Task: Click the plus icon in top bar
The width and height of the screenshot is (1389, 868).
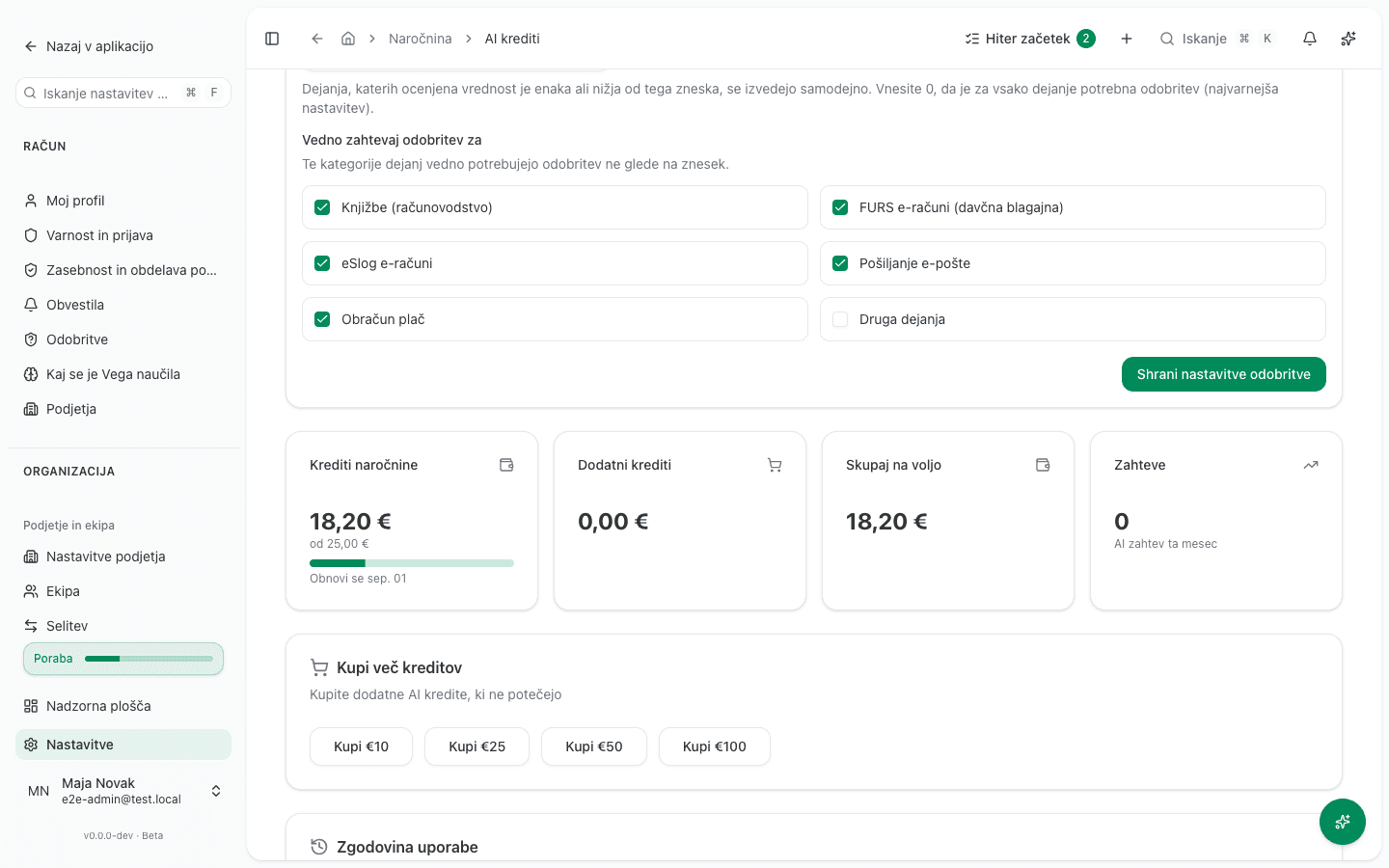Action: point(1127,39)
